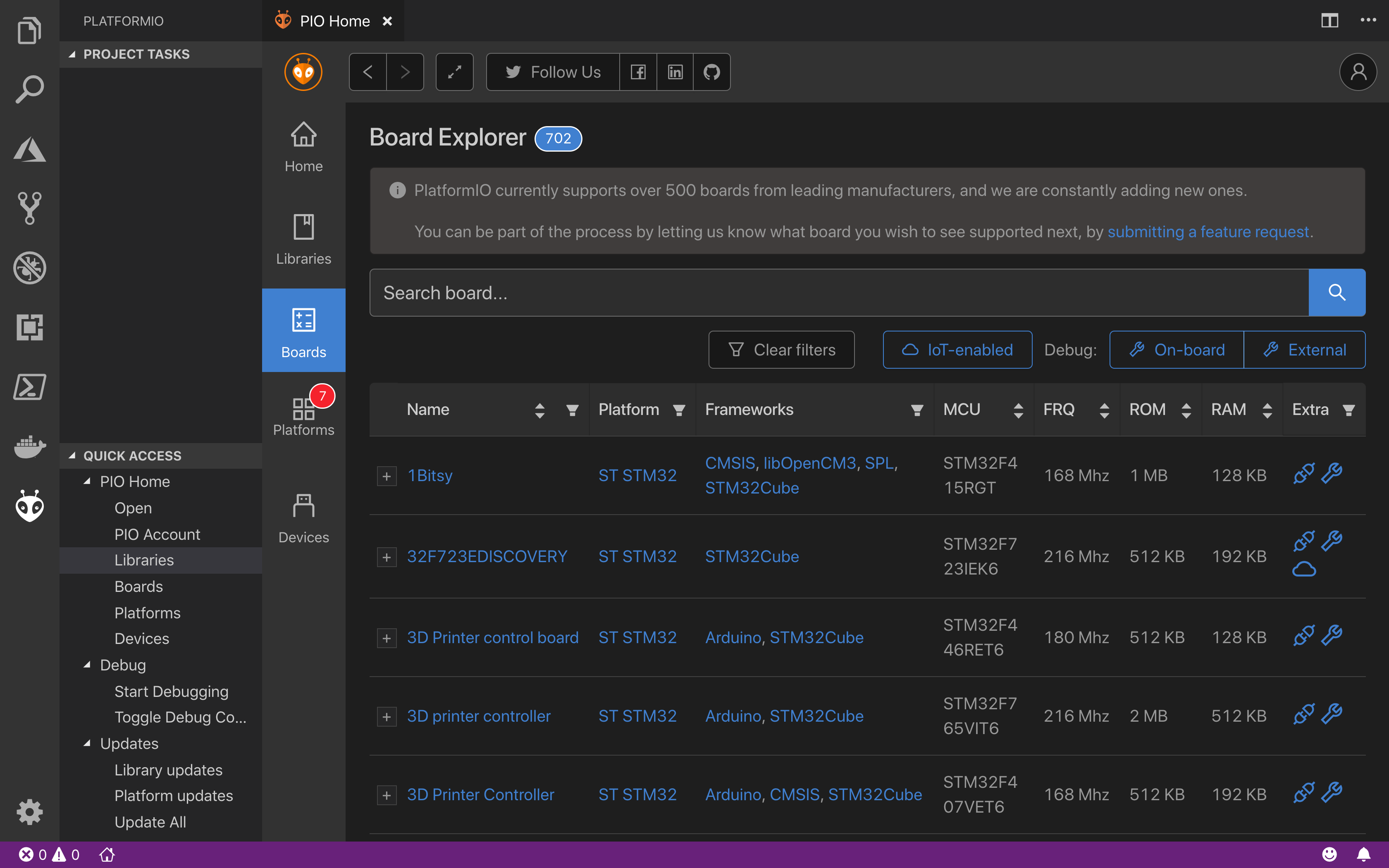Click the LinkedIn icon in toolbar
1389x868 pixels.
tap(675, 72)
